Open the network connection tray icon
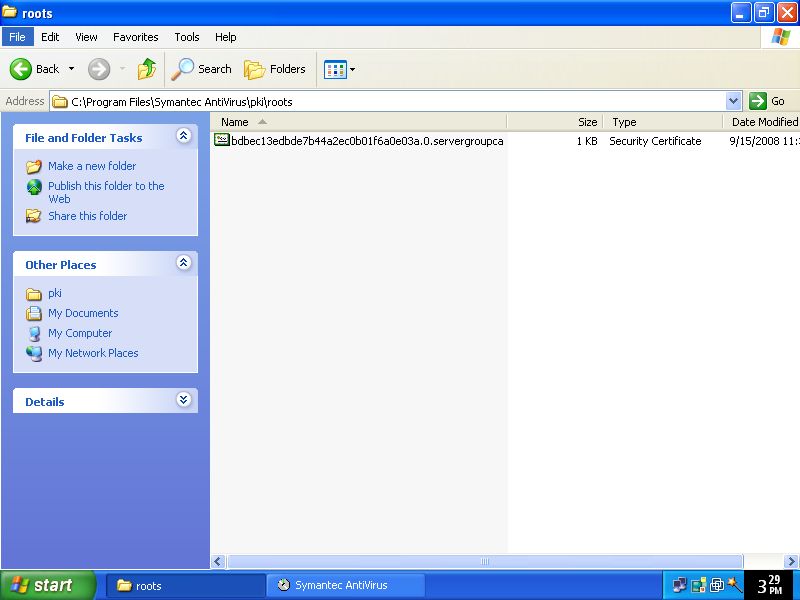800x600 pixels. 680,585
